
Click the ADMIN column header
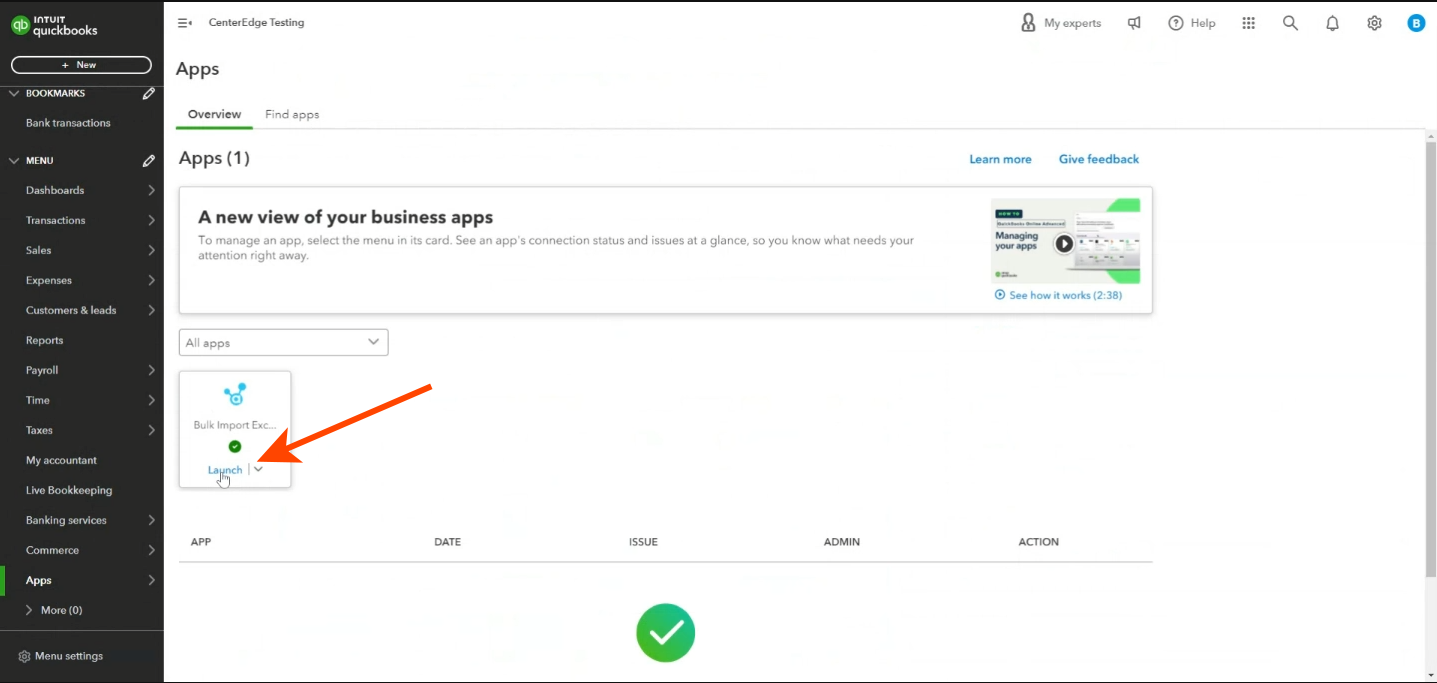(842, 542)
